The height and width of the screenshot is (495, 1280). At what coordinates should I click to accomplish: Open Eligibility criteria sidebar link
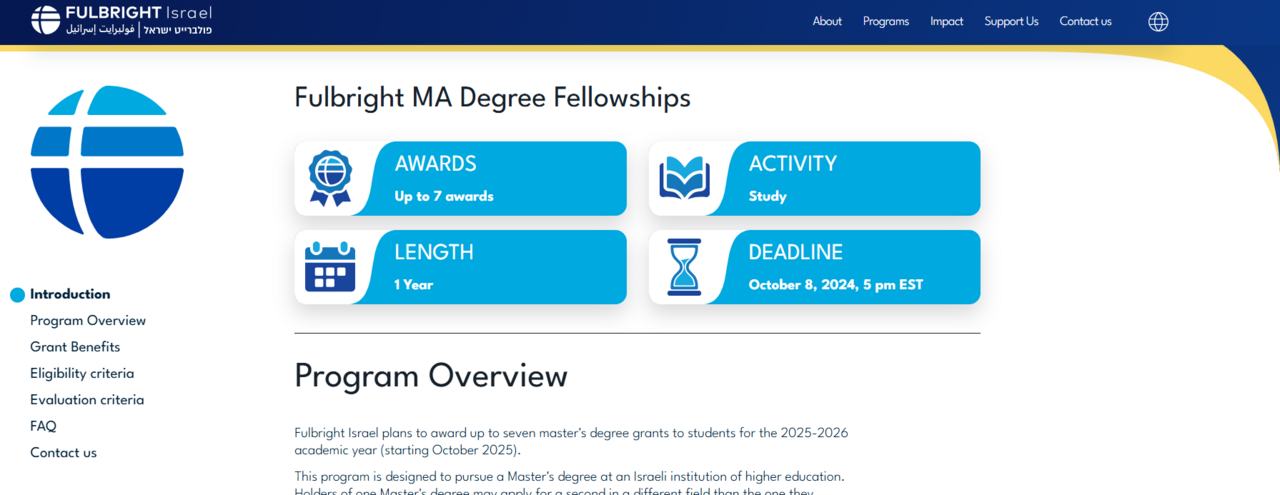[82, 373]
